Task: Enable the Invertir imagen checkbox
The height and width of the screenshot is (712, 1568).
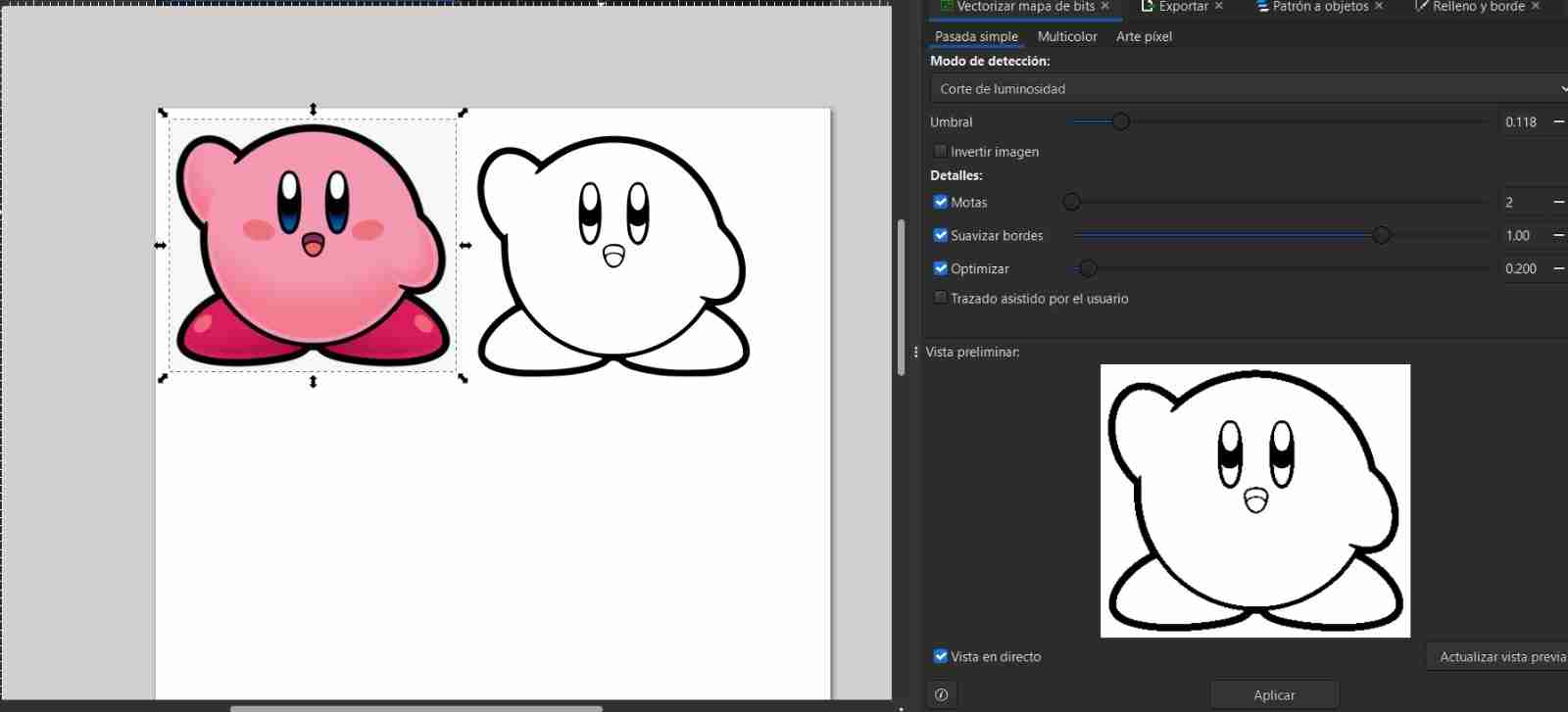Action: (x=941, y=151)
